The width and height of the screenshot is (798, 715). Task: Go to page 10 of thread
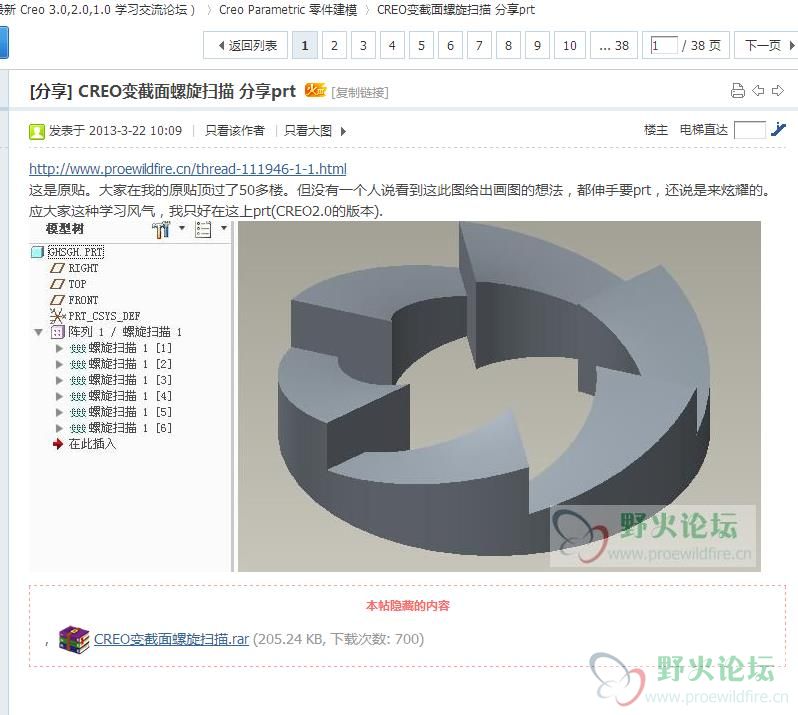coord(570,45)
